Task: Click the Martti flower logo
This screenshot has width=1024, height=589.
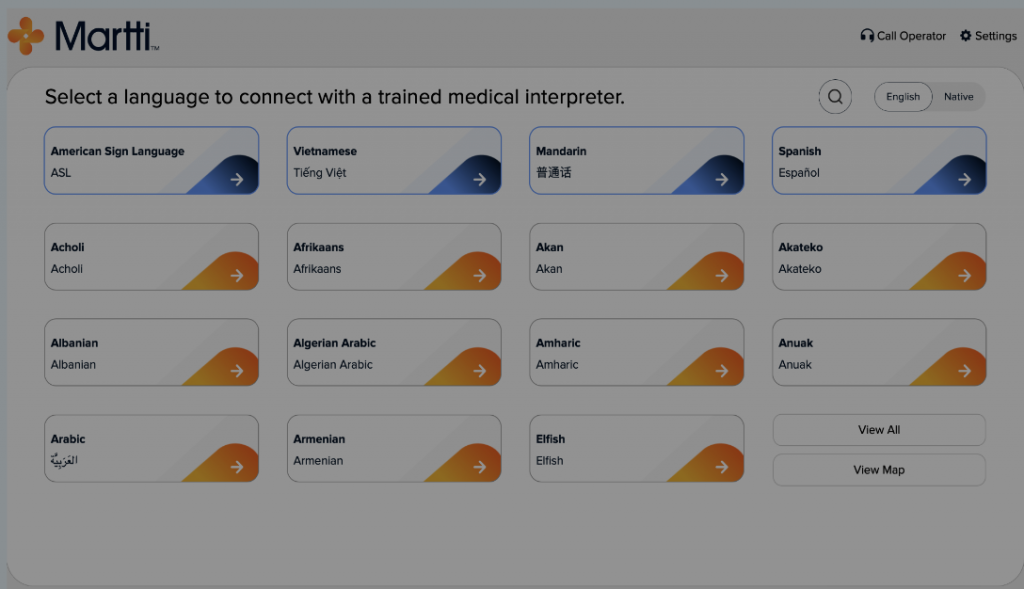Action: pos(25,36)
